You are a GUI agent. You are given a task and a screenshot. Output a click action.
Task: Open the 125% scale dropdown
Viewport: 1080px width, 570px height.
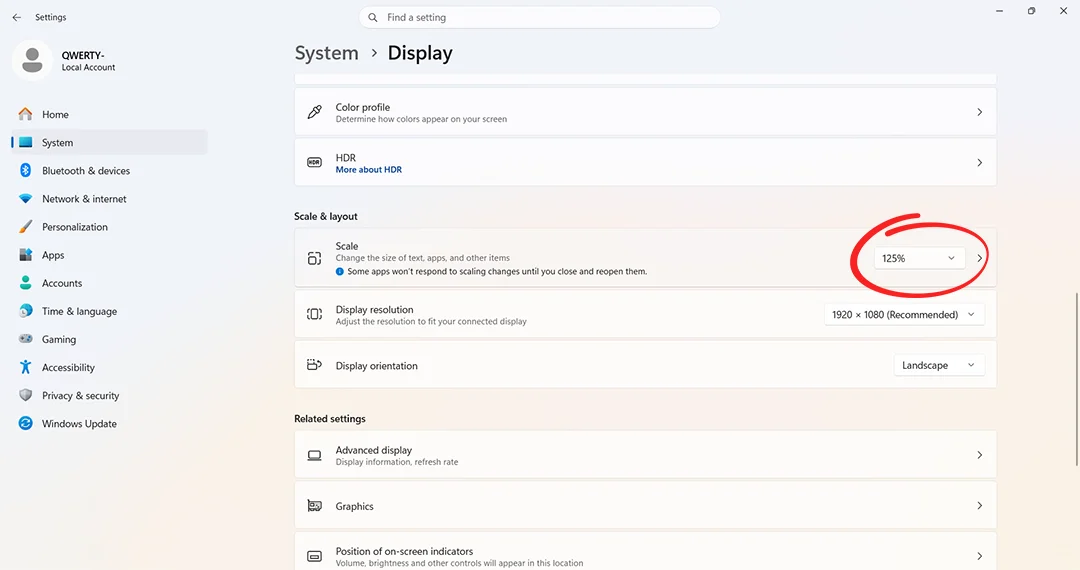tap(919, 258)
